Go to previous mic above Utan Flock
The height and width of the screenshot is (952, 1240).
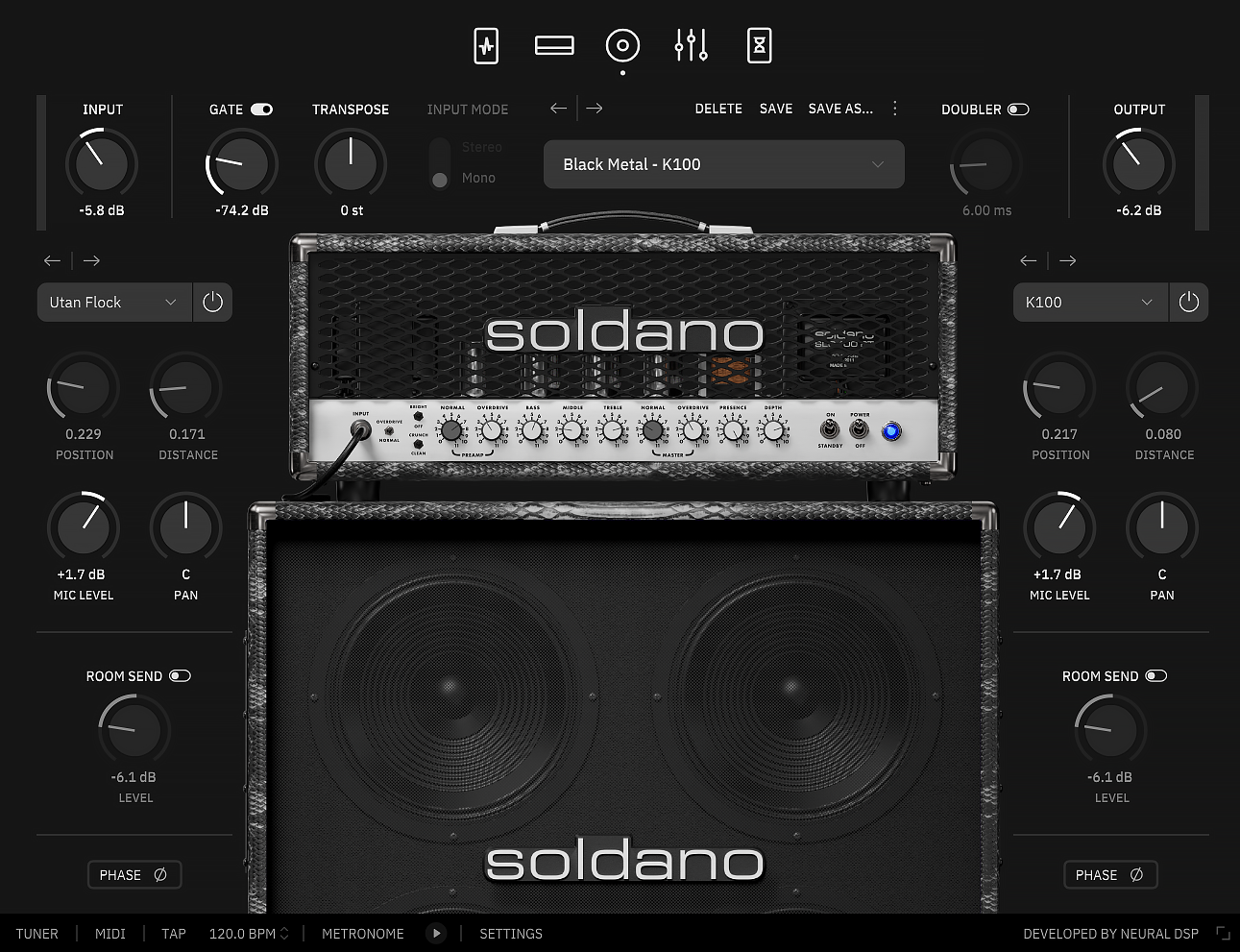(53, 260)
